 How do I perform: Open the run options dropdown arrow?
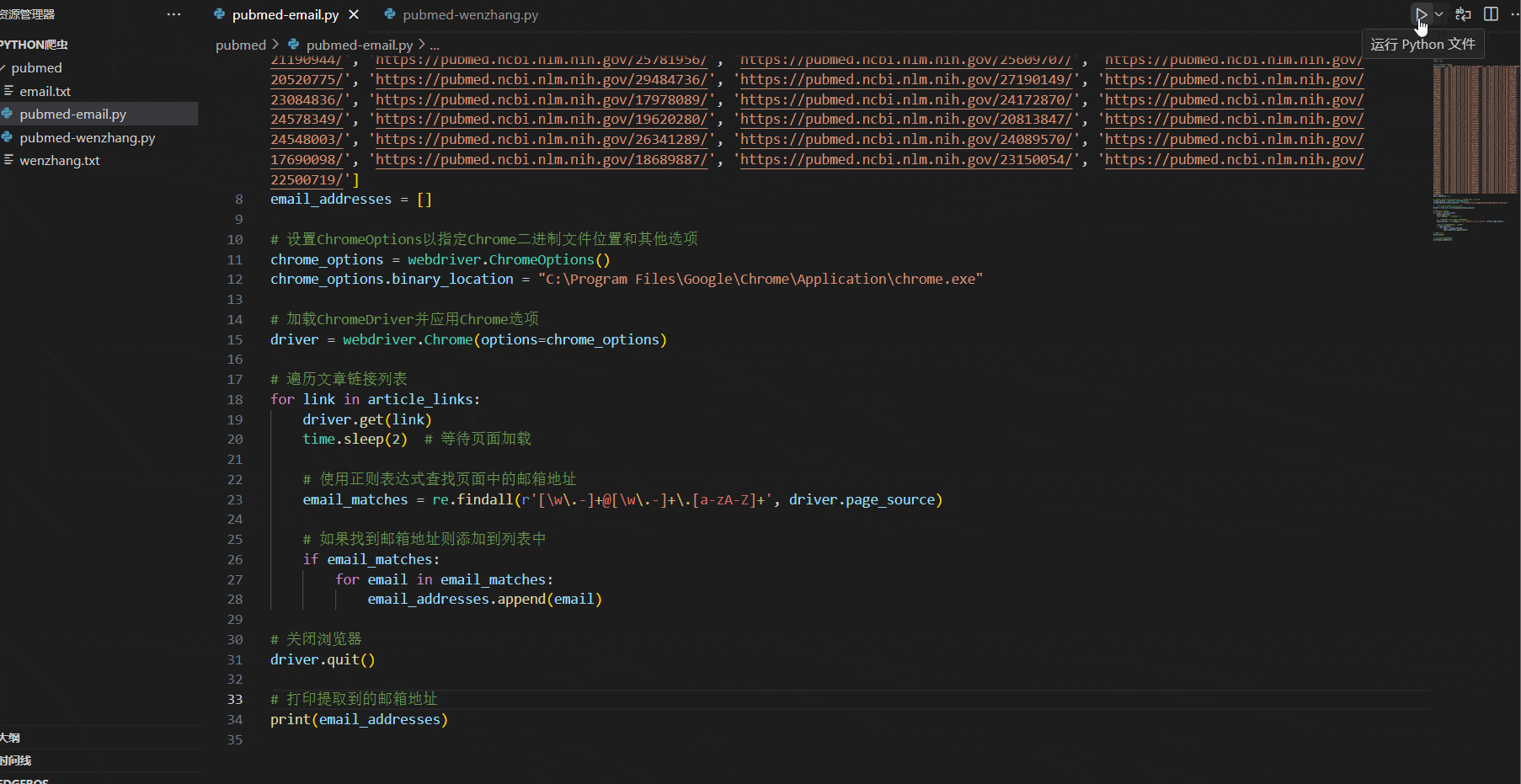pyautogui.click(x=1439, y=14)
